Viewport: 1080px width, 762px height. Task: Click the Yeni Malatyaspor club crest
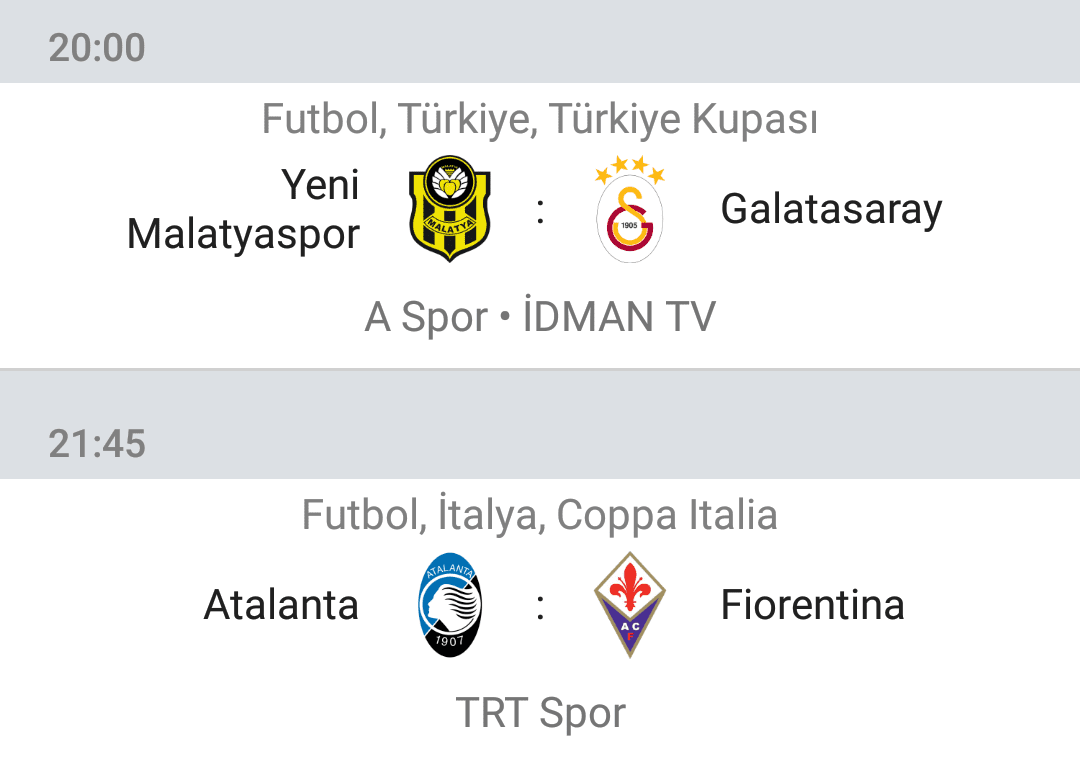click(450, 209)
